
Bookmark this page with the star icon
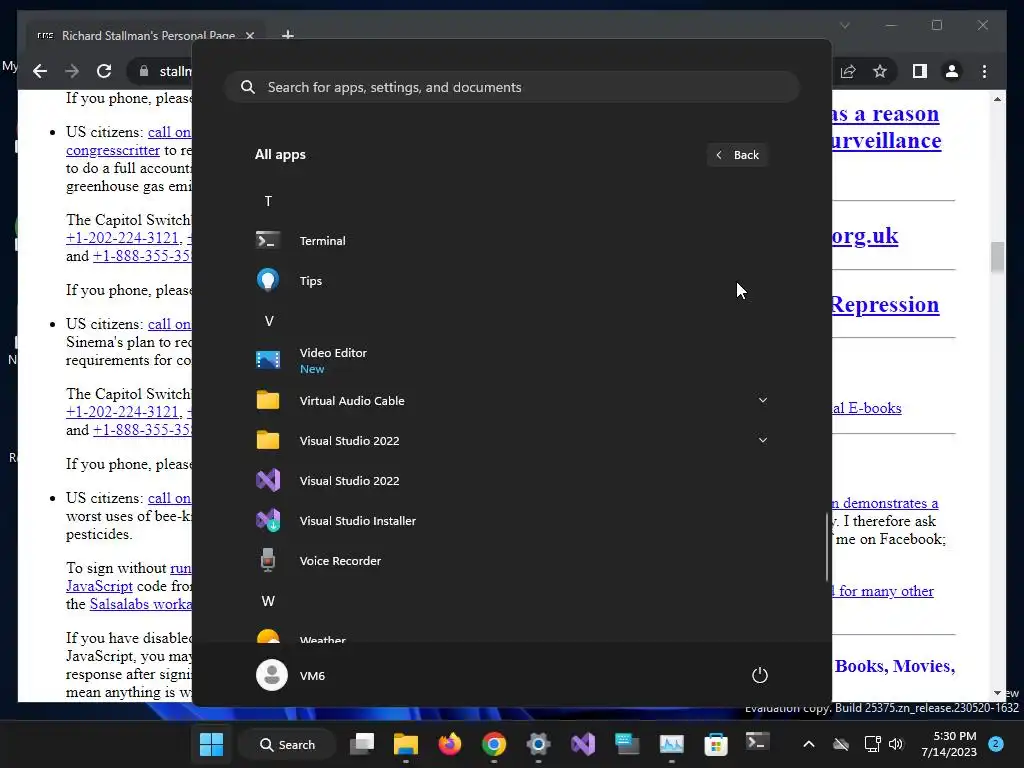(880, 71)
